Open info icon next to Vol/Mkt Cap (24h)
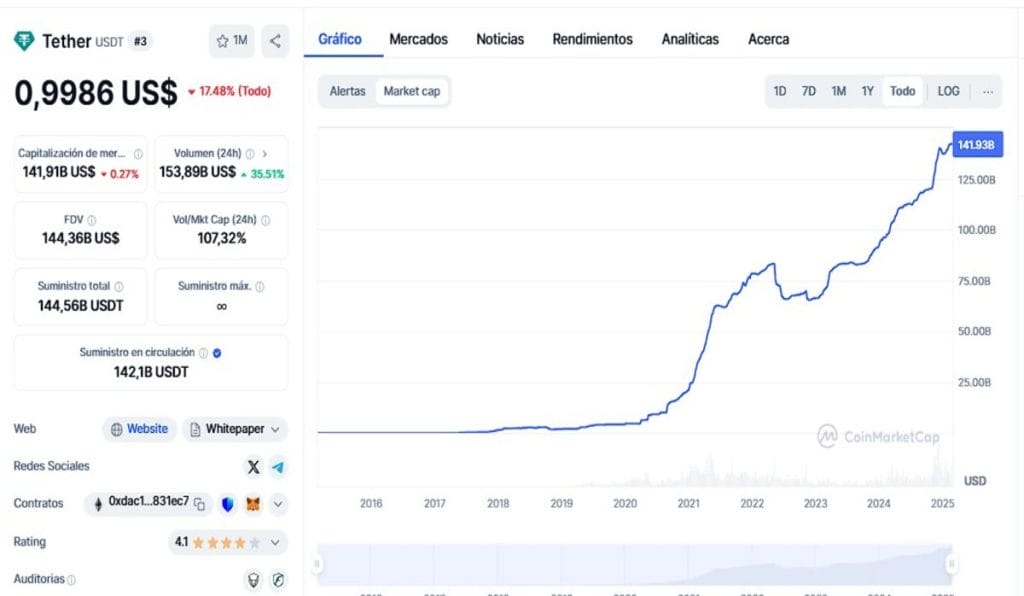The height and width of the screenshot is (596, 1024). (266, 221)
